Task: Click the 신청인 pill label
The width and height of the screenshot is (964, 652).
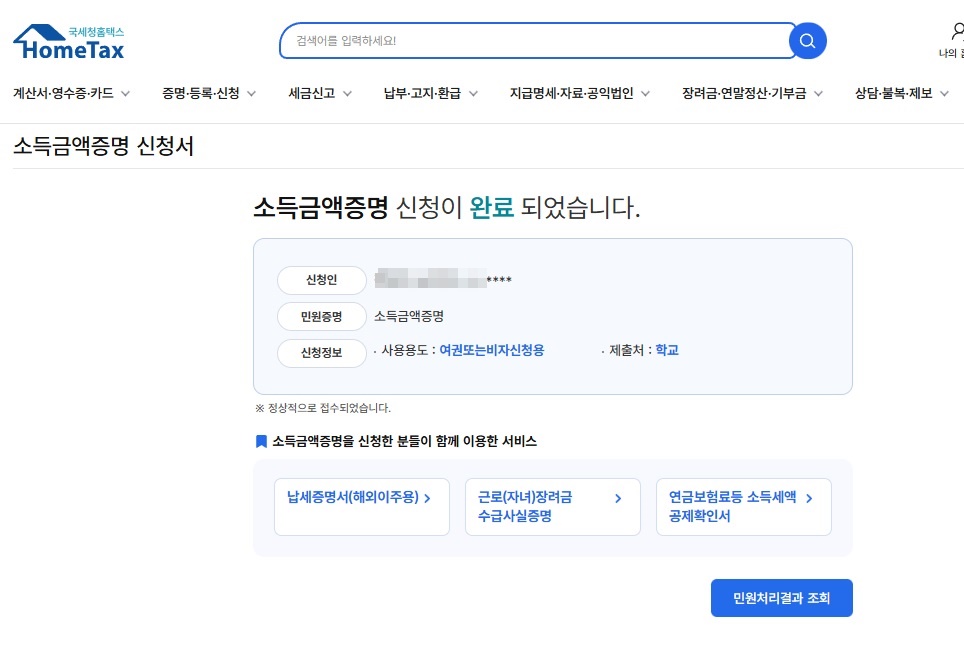Action: tap(320, 280)
